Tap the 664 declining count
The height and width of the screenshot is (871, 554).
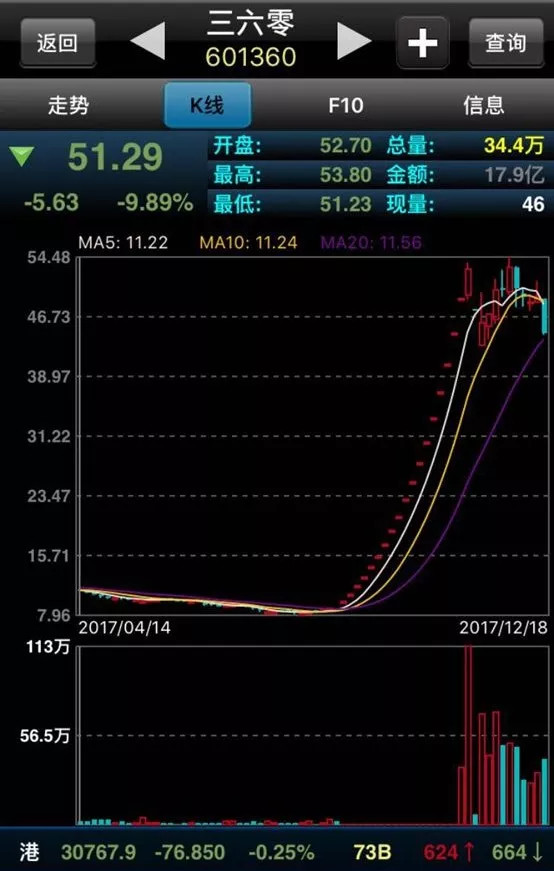point(518,852)
